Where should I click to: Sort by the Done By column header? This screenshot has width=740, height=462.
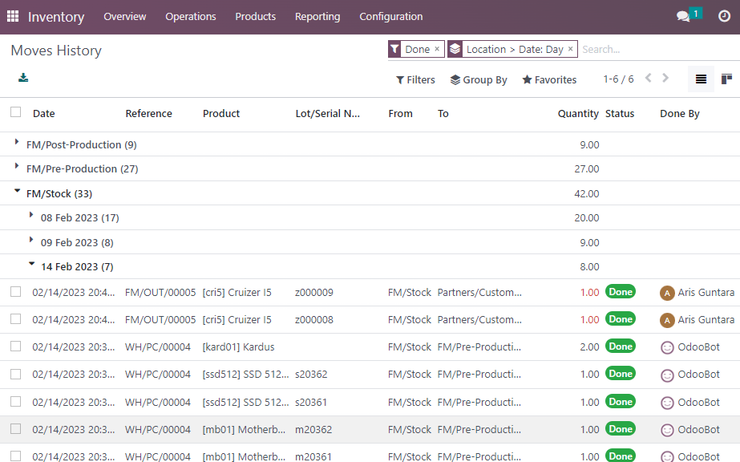[x=680, y=113]
